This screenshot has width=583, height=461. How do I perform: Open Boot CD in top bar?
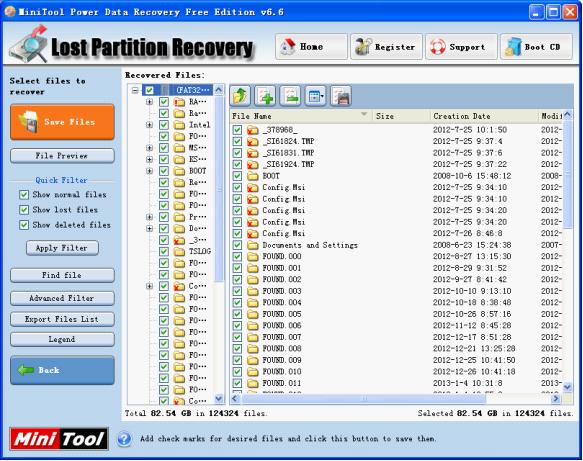click(x=536, y=47)
